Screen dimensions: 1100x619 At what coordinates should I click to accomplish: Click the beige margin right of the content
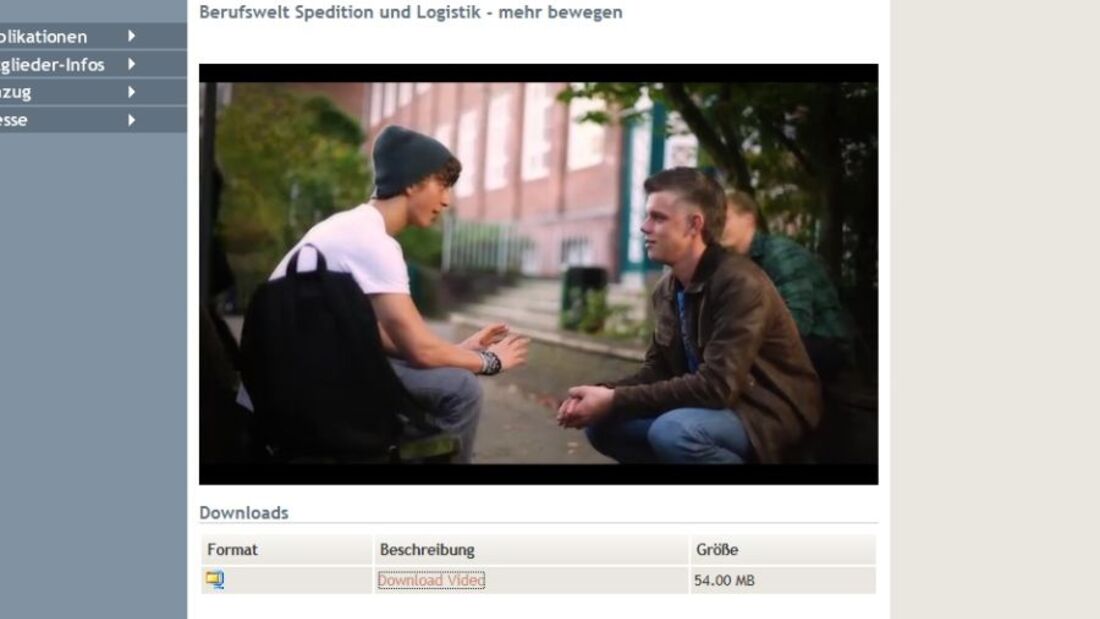pos(995,310)
